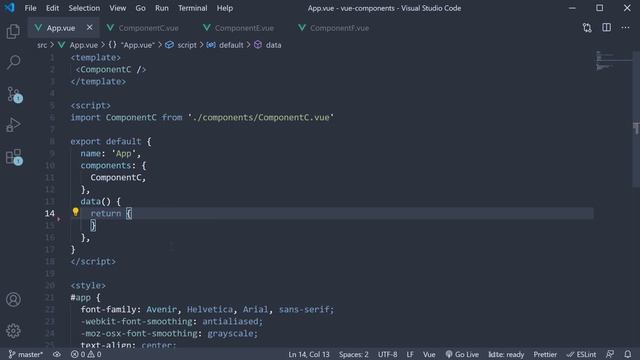This screenshot has height=360, width=640.
Task: Click the 'export default {' line
Action: point(111,142)
